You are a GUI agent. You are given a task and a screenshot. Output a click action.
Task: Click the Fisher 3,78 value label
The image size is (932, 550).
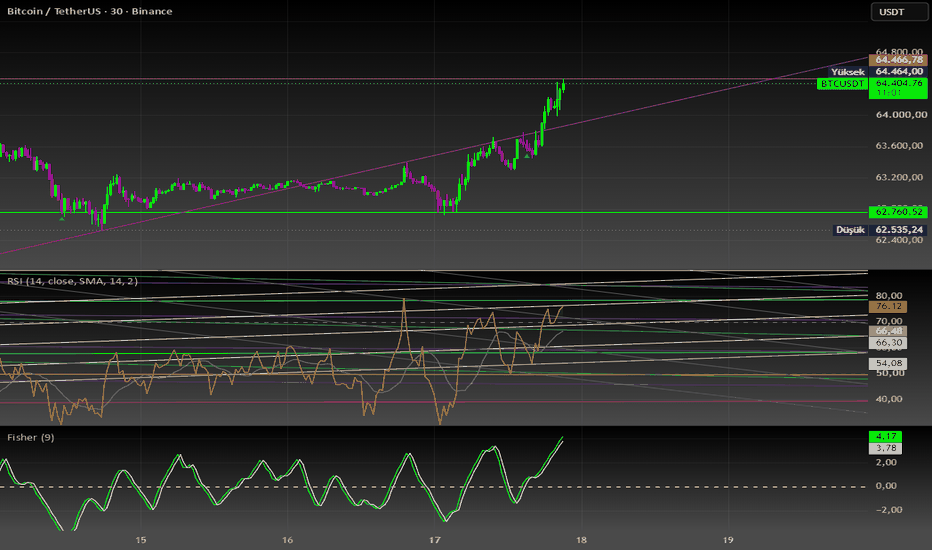click(x=885, y=448)
